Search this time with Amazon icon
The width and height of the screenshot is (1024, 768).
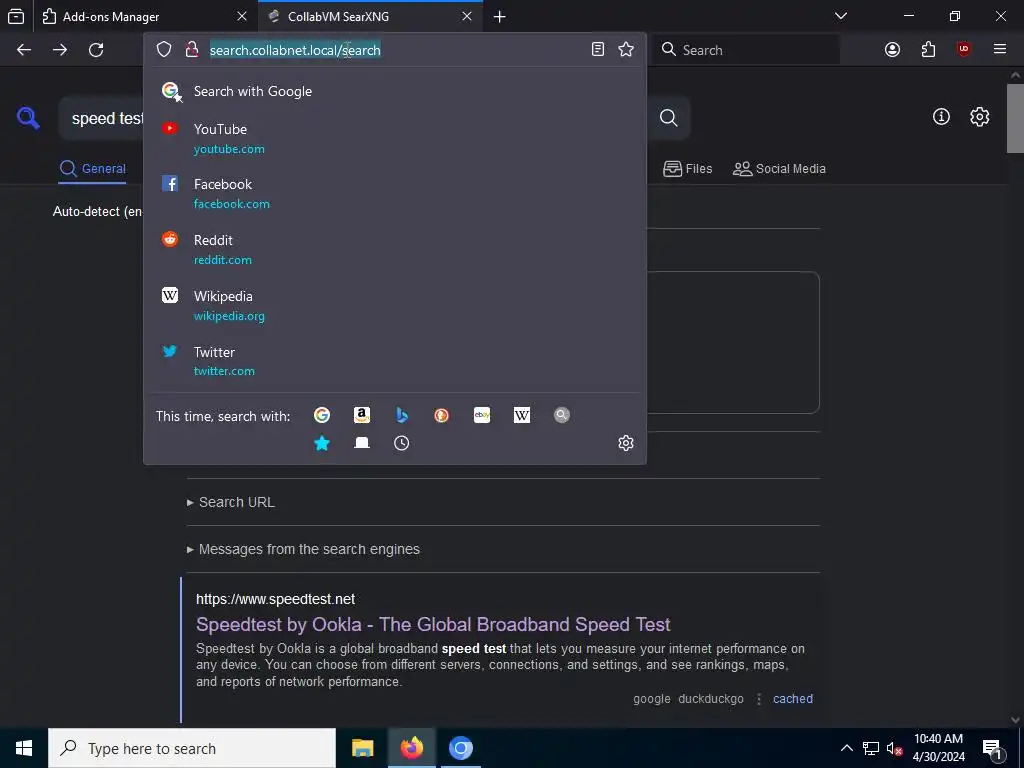pos(362,415)
